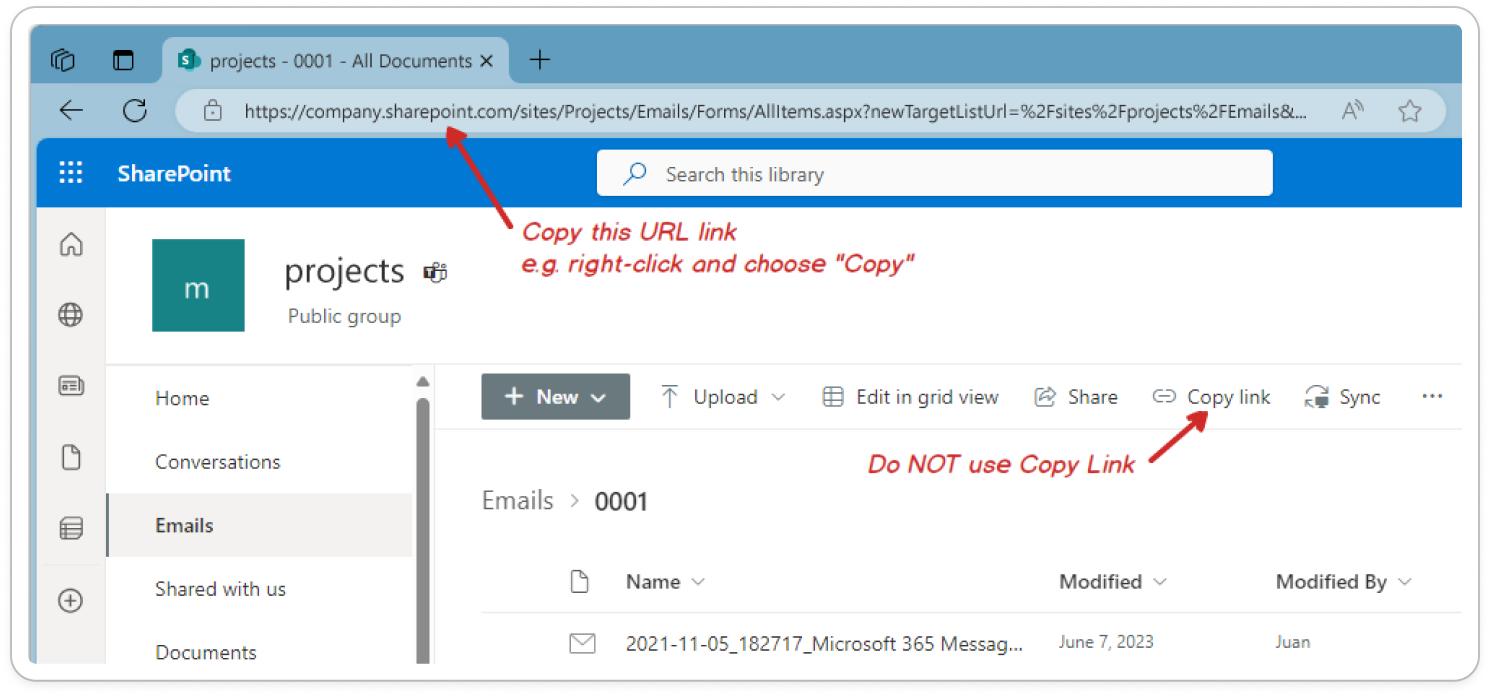Open browser Read aloud icon in address bar
This screenshot has height=696, width=1490.
pos(1353,111)
